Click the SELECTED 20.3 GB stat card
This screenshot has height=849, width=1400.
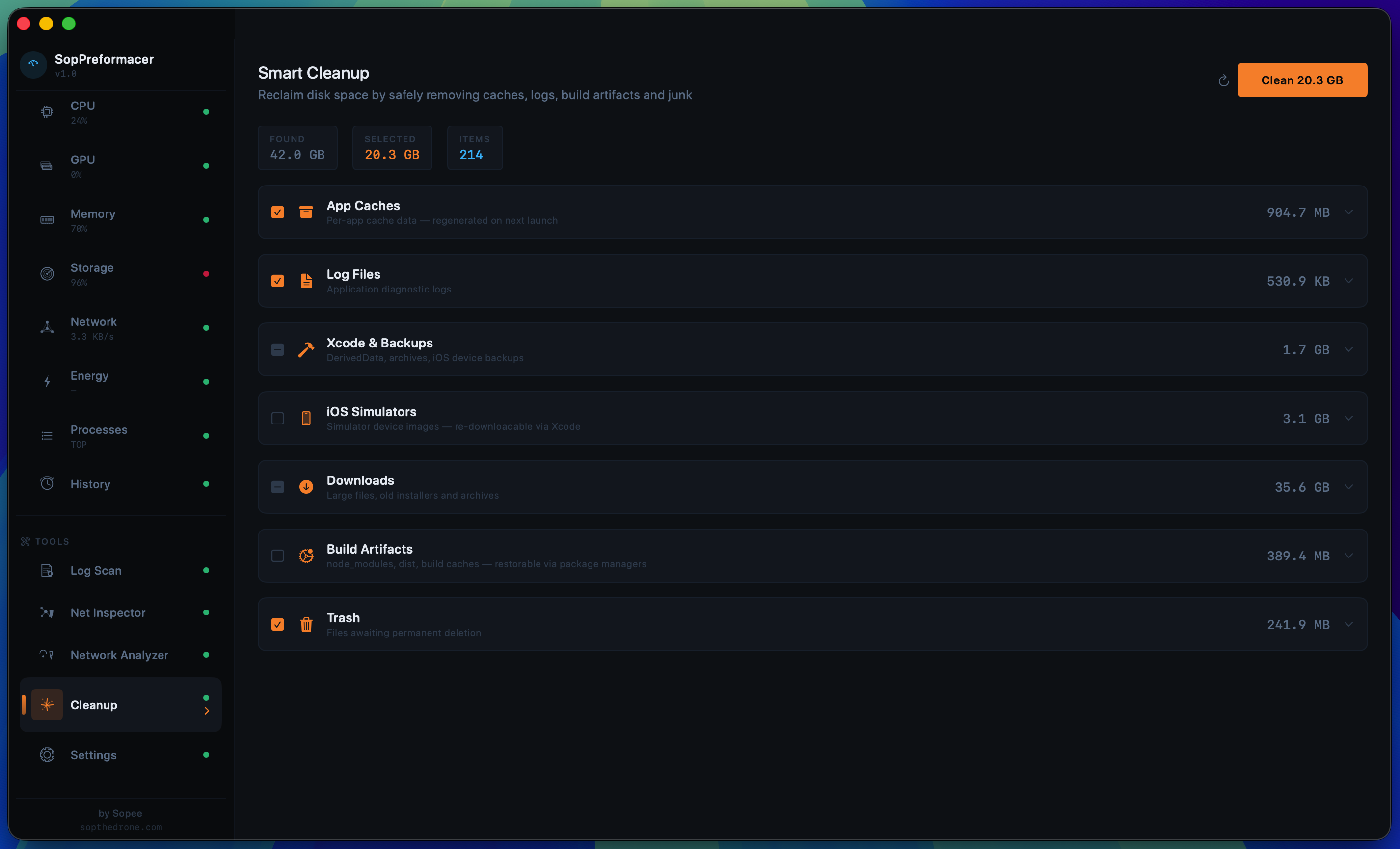391,148
